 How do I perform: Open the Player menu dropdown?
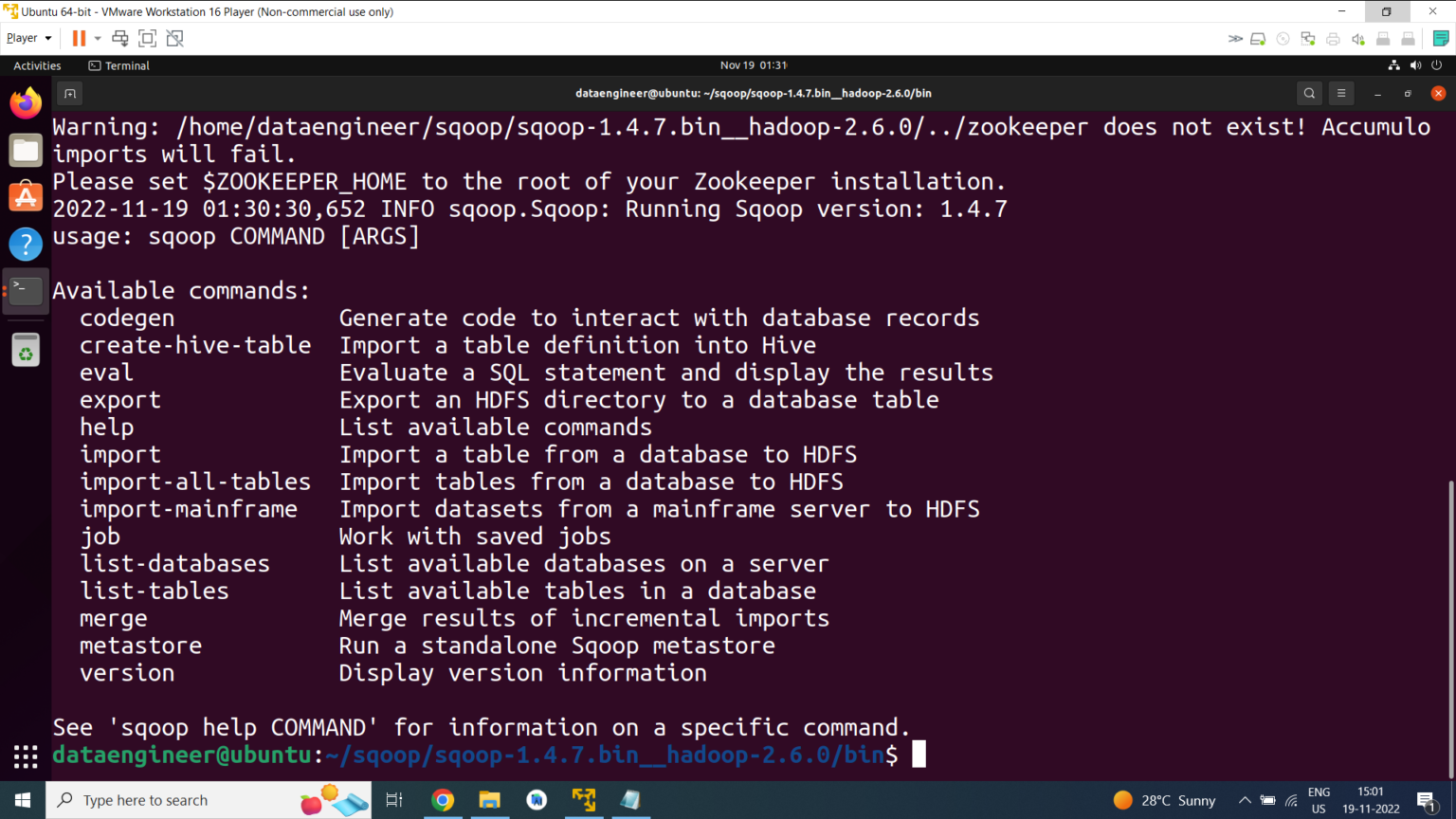tap(28, 38)
